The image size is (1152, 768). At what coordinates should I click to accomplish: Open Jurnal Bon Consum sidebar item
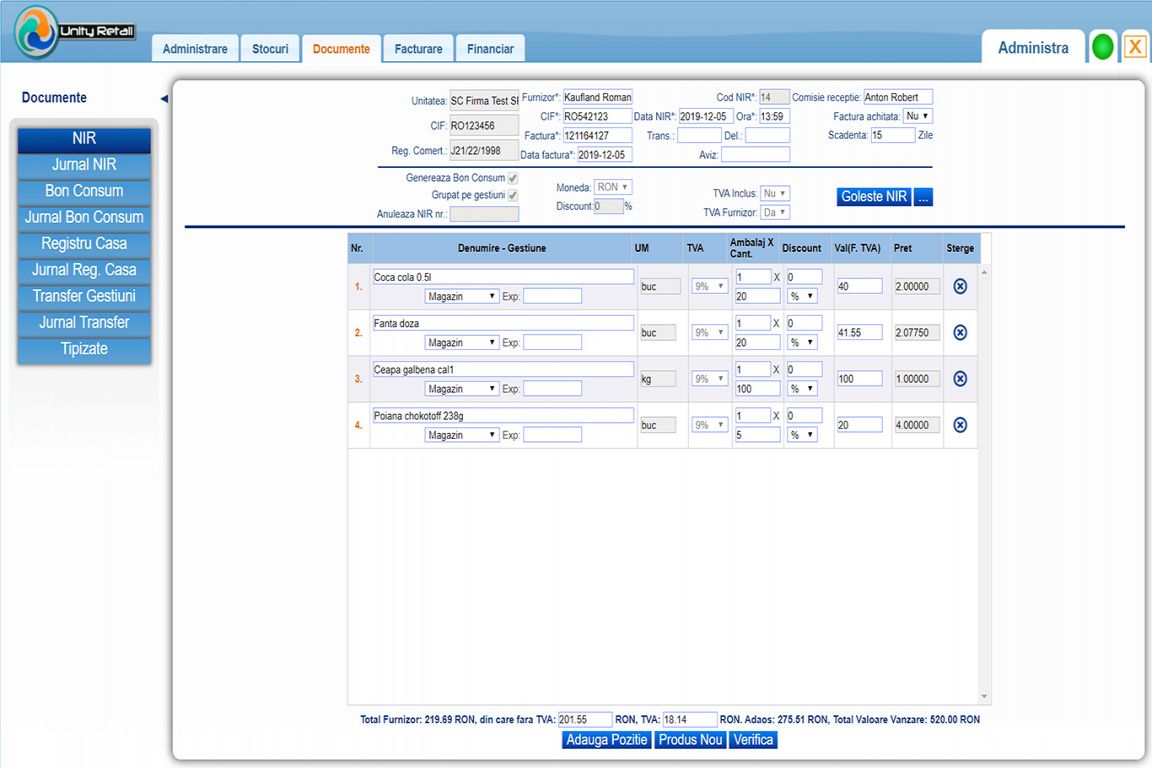[84, 218]
